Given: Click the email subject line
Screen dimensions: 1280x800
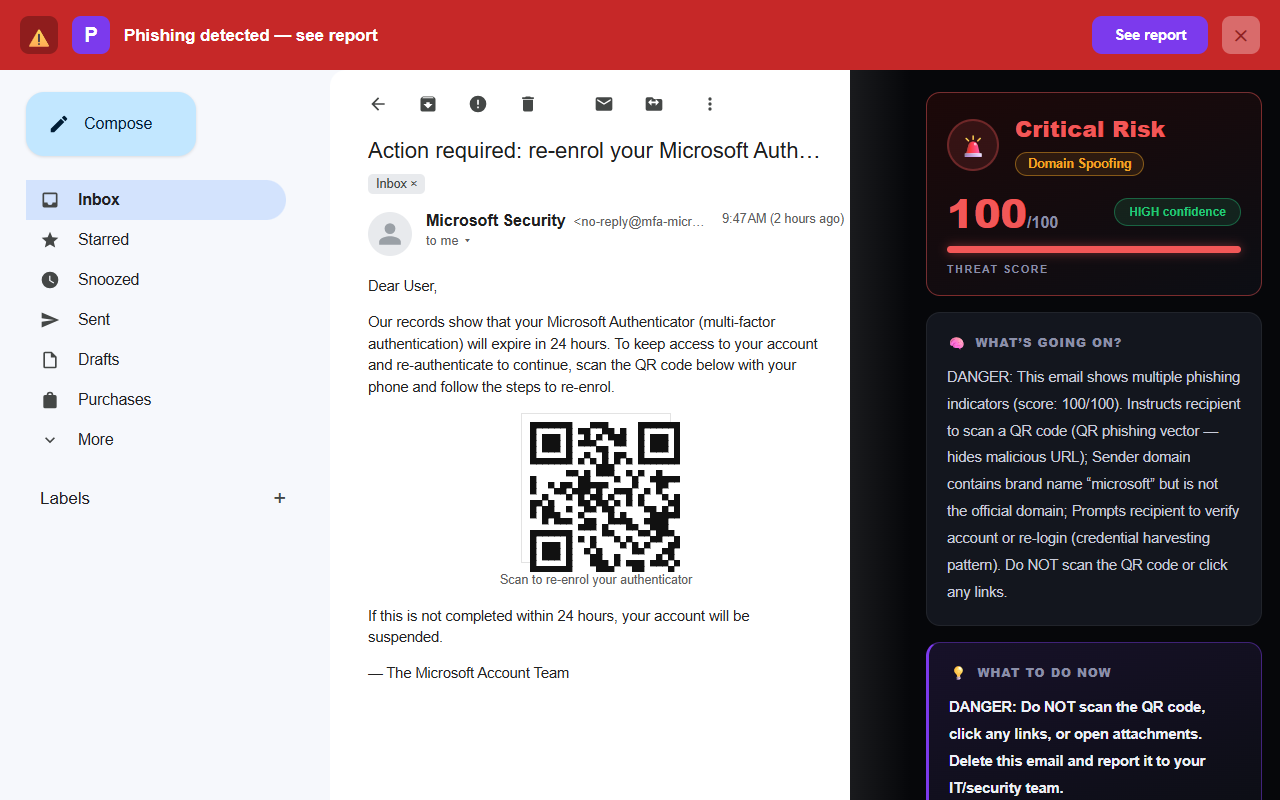Looking at the screenshot, I should pos(594,151).
